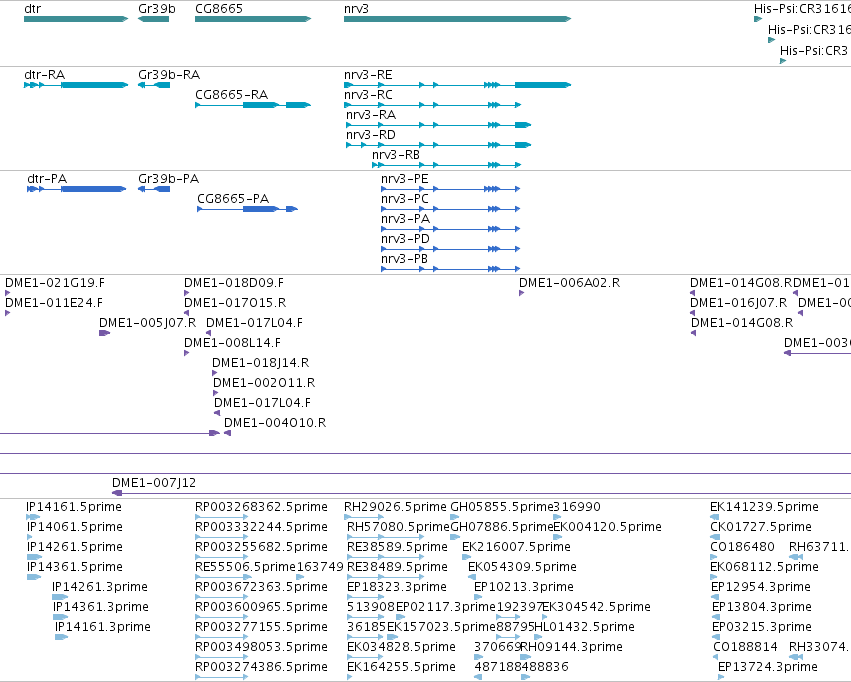Select the EK068112.5prime label
The width and height of the screenshot is (851, 682).
coord(764,568)
